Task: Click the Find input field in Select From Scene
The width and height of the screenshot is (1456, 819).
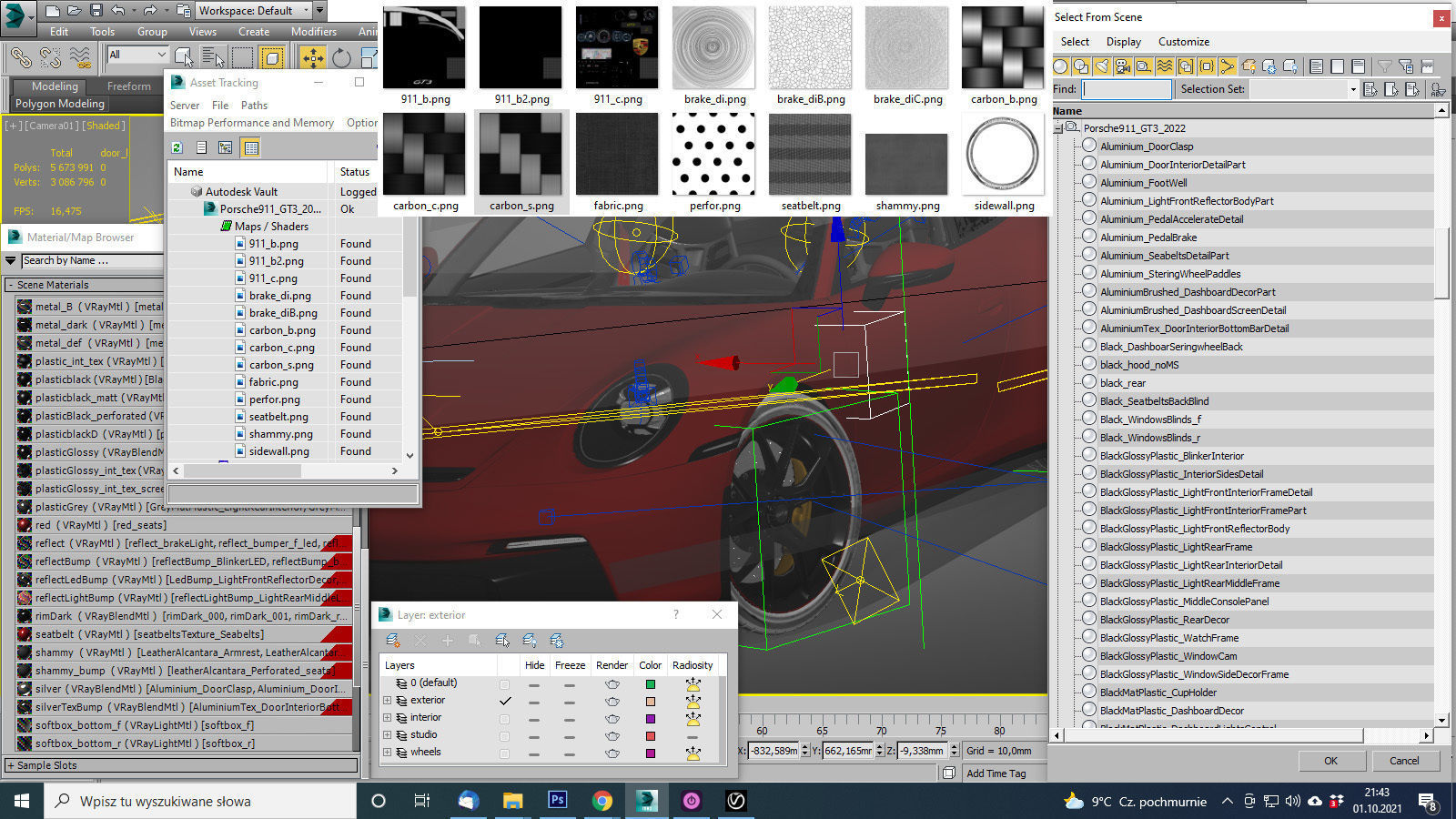Action: tap(1127, 89)
